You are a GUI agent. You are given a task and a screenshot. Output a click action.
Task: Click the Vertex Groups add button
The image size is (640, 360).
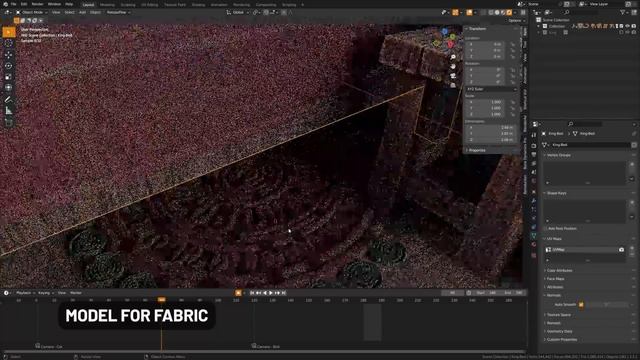632,164
